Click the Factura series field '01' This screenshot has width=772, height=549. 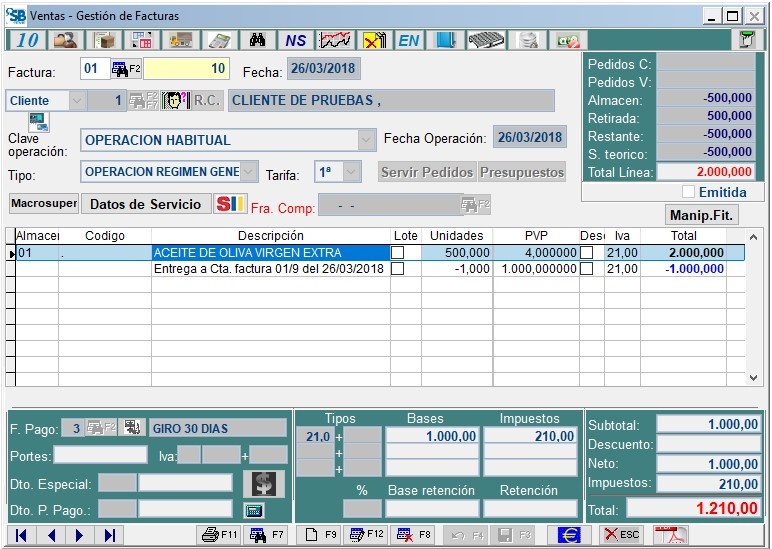tap(95, 68)
